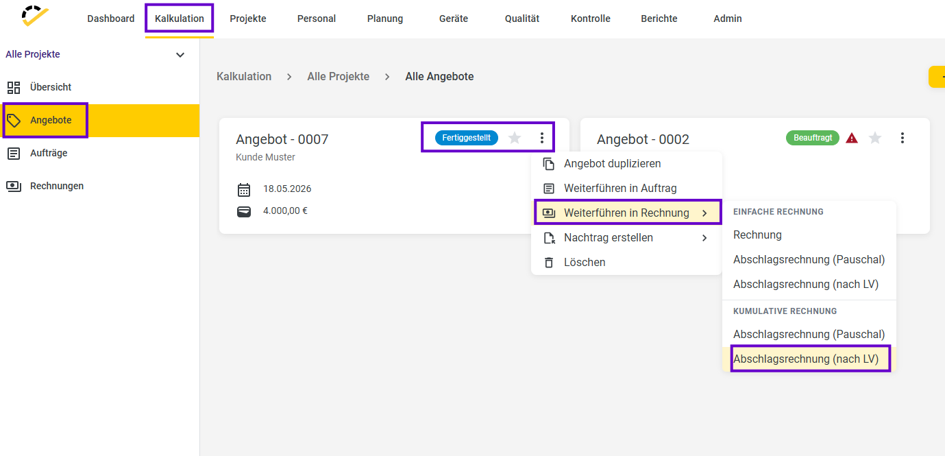Select the Geräte tab
Image resolution: width=945 pixels, height=456 pixels.
(454, 19)
